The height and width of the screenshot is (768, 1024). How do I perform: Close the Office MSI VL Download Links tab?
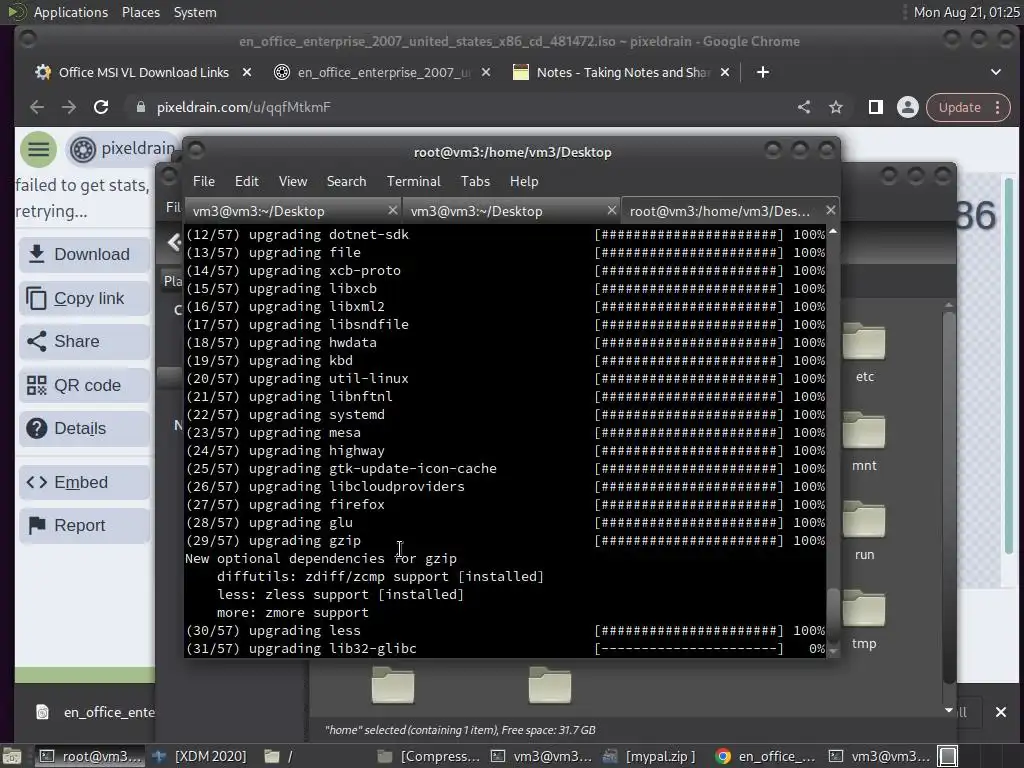pos(247,72)
